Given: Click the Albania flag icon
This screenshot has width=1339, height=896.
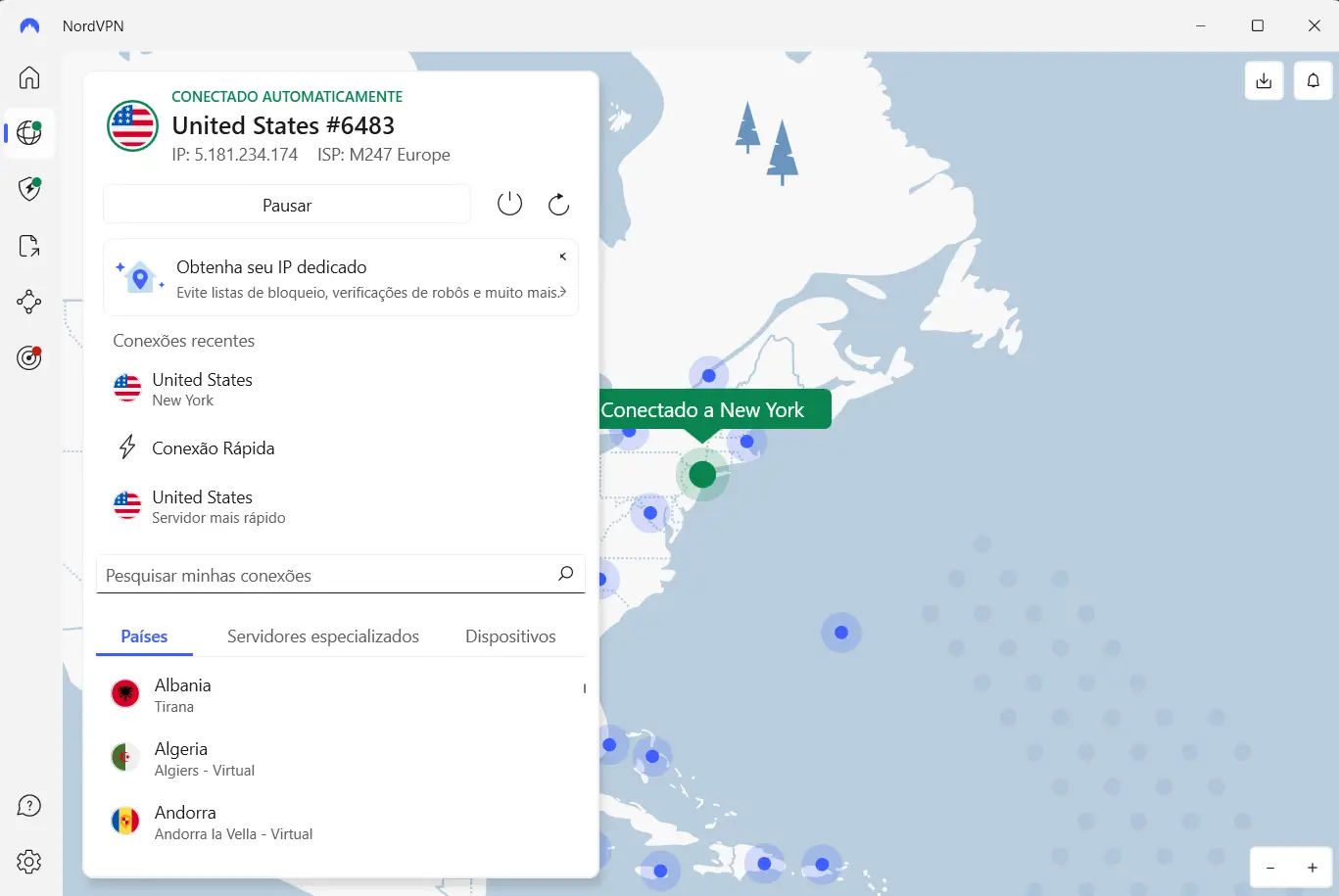Looking at the screenshot, I should pyautogui.click(x=125, y=693).
